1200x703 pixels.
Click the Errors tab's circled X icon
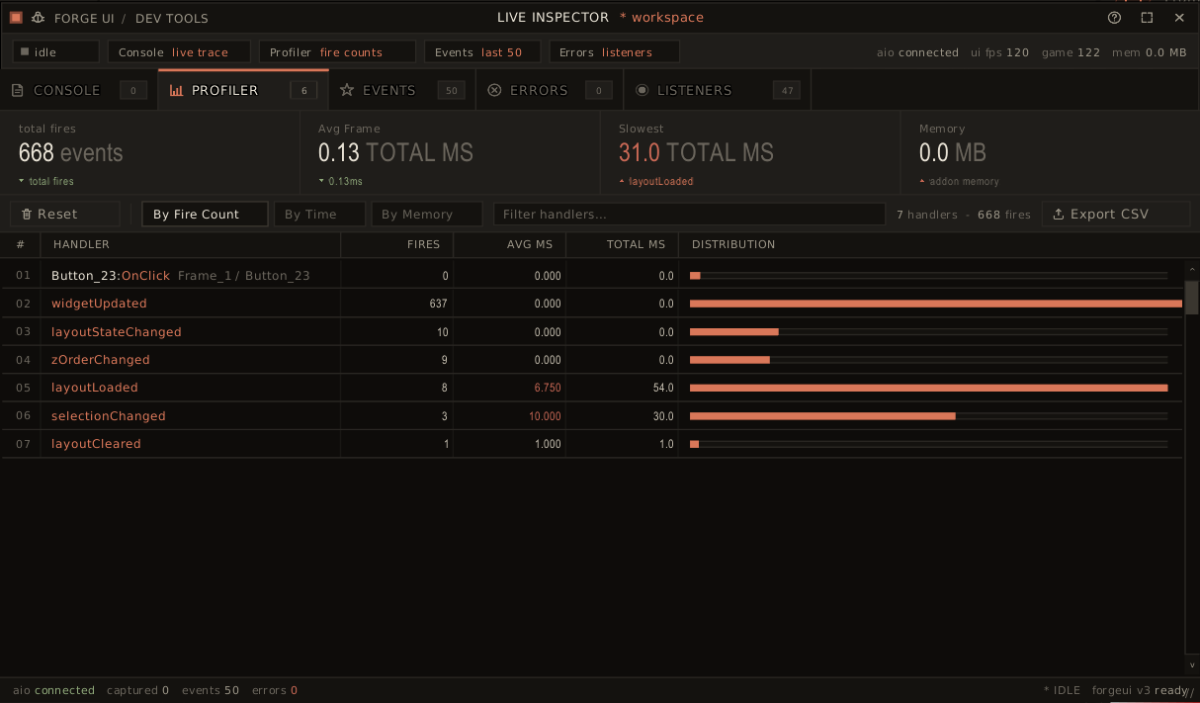click(494, 90)
